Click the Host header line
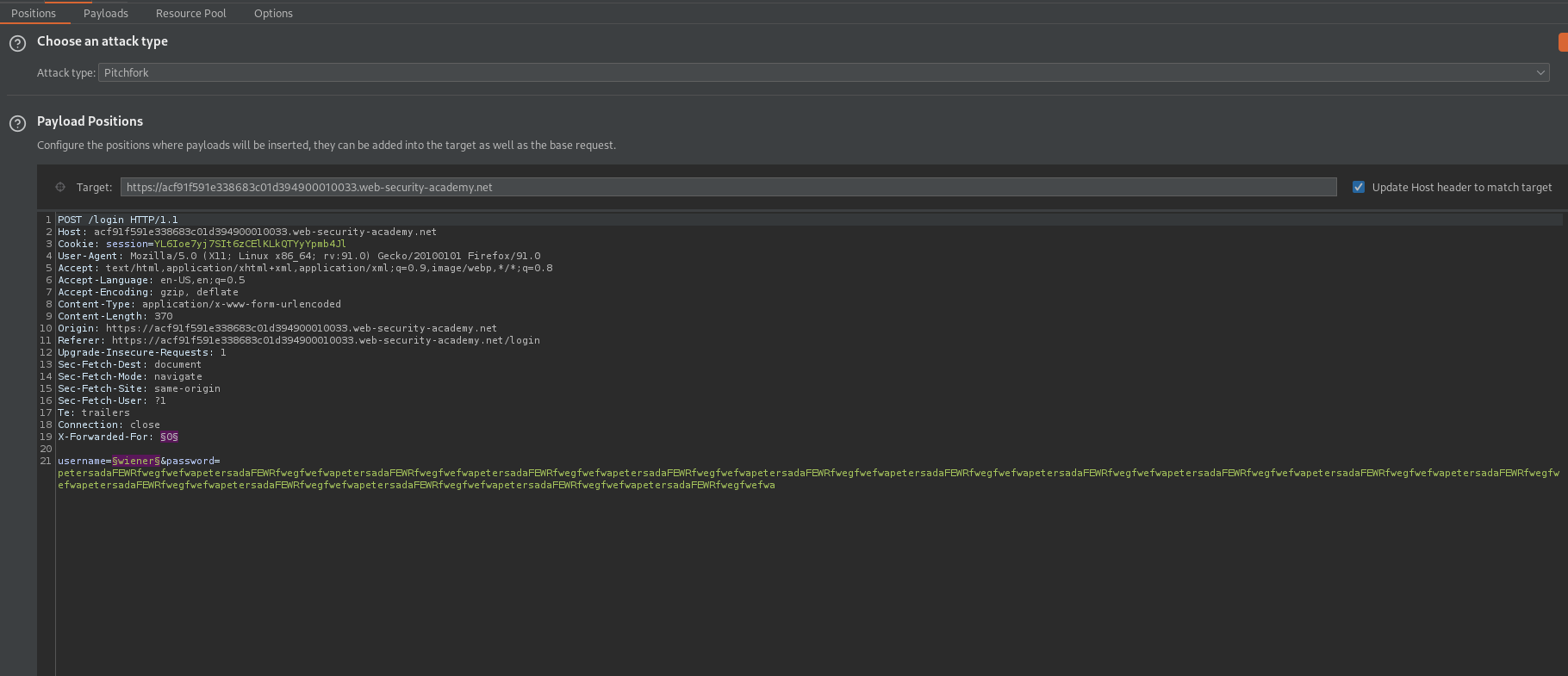Image resolution: width=1568 pixels, height=676 pixels. [247, 232]
